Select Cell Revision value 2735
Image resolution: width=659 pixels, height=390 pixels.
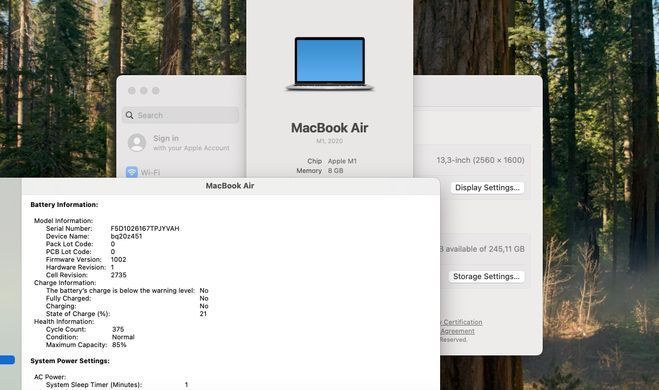119,275
